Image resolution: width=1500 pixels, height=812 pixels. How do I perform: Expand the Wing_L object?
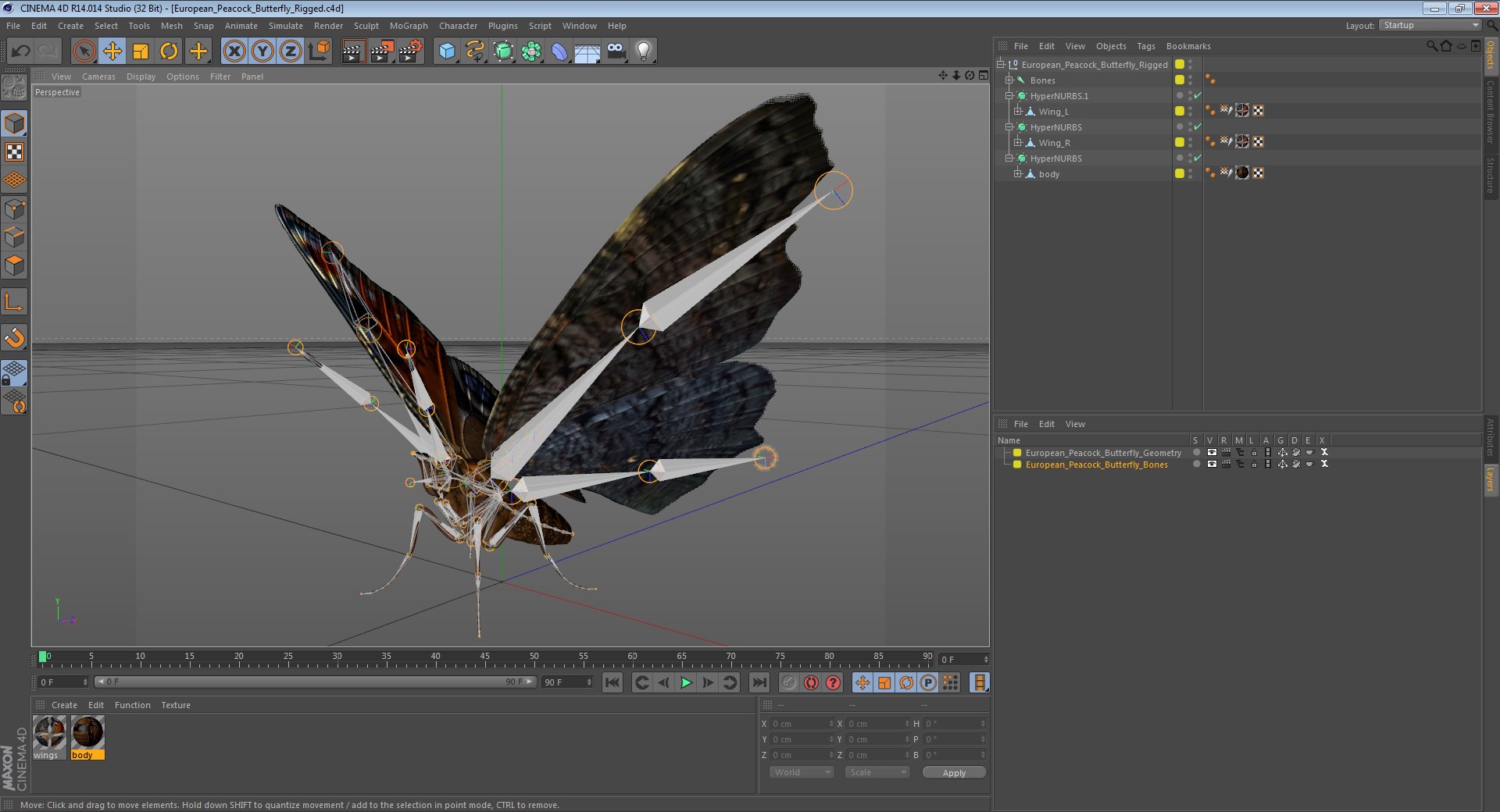pos(1017,112)
